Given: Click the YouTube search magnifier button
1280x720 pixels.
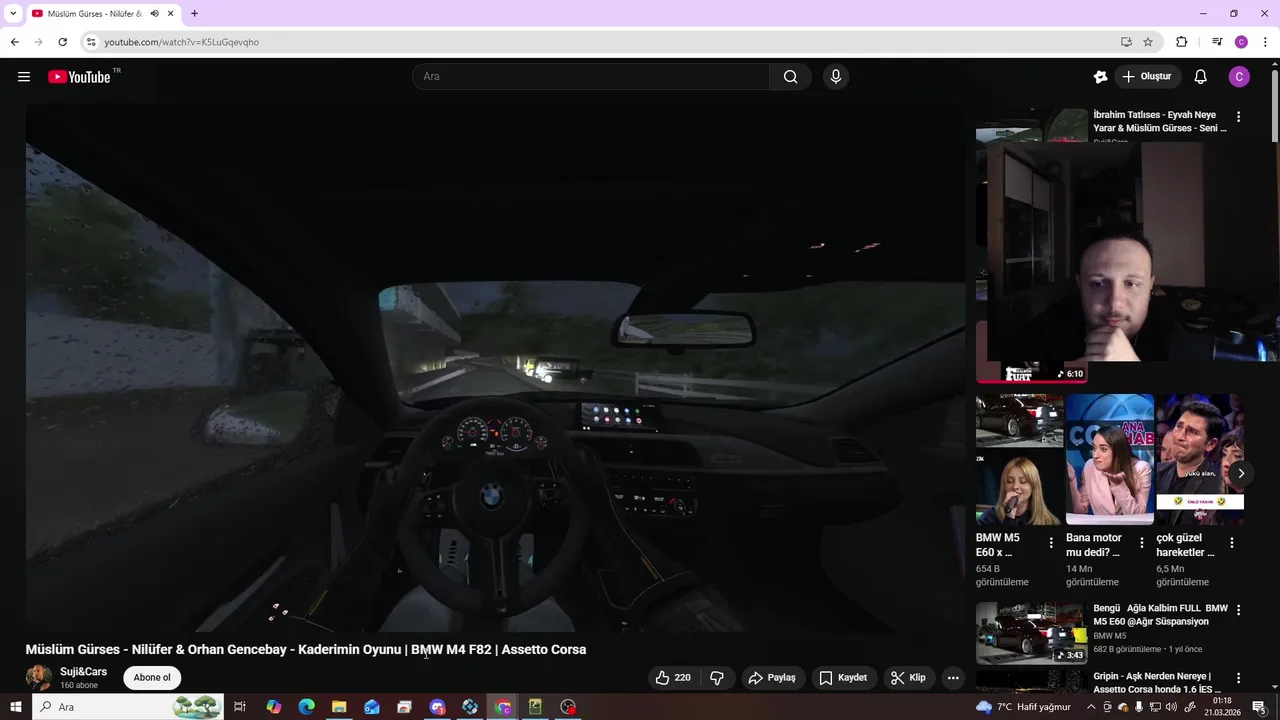Looking at the screenshot, I should coord(790,77).
